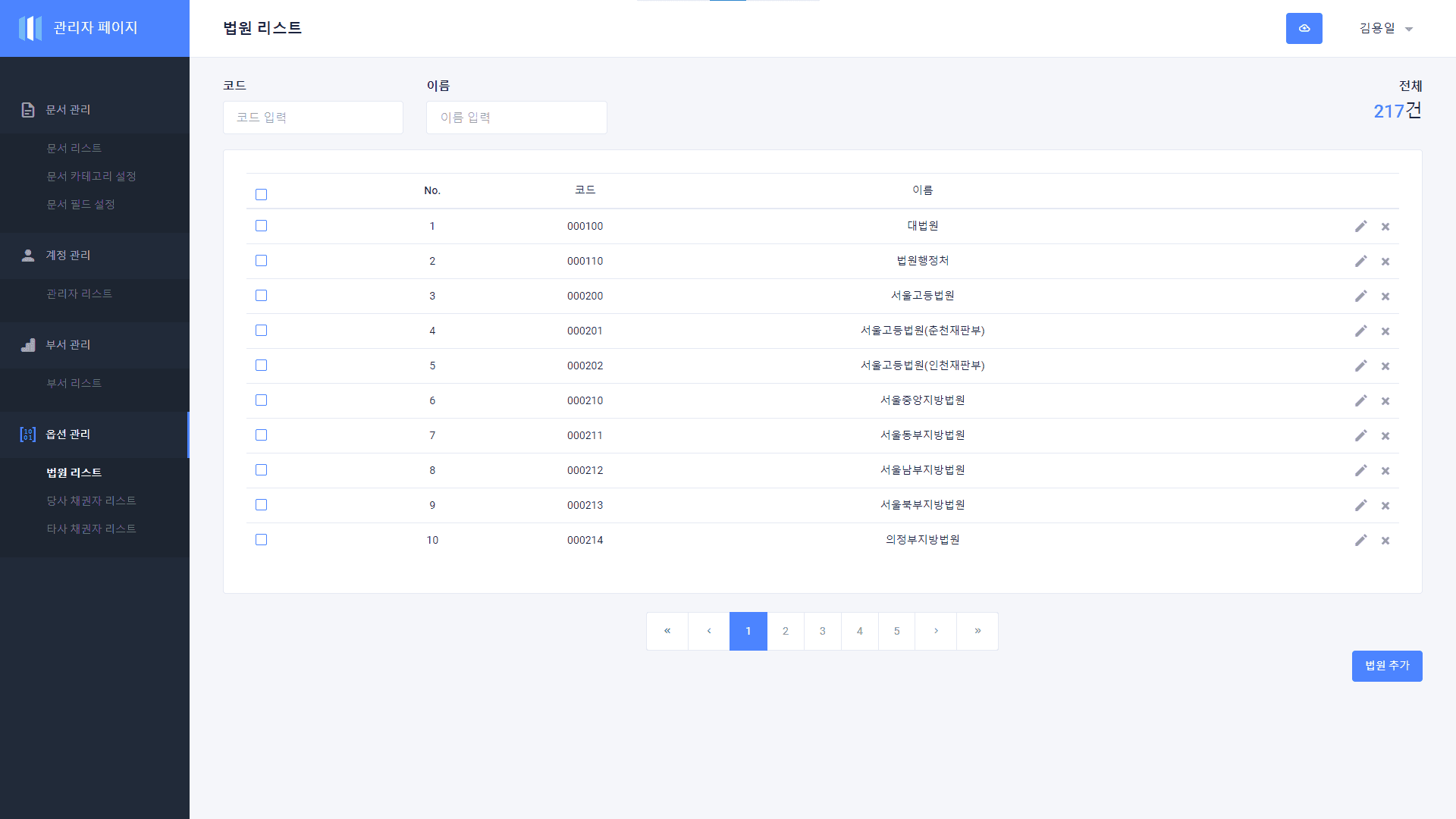This screenshot has width=1456, height=819.
Task: Click the 법원 추가 button
Action: click(1387, 666)
